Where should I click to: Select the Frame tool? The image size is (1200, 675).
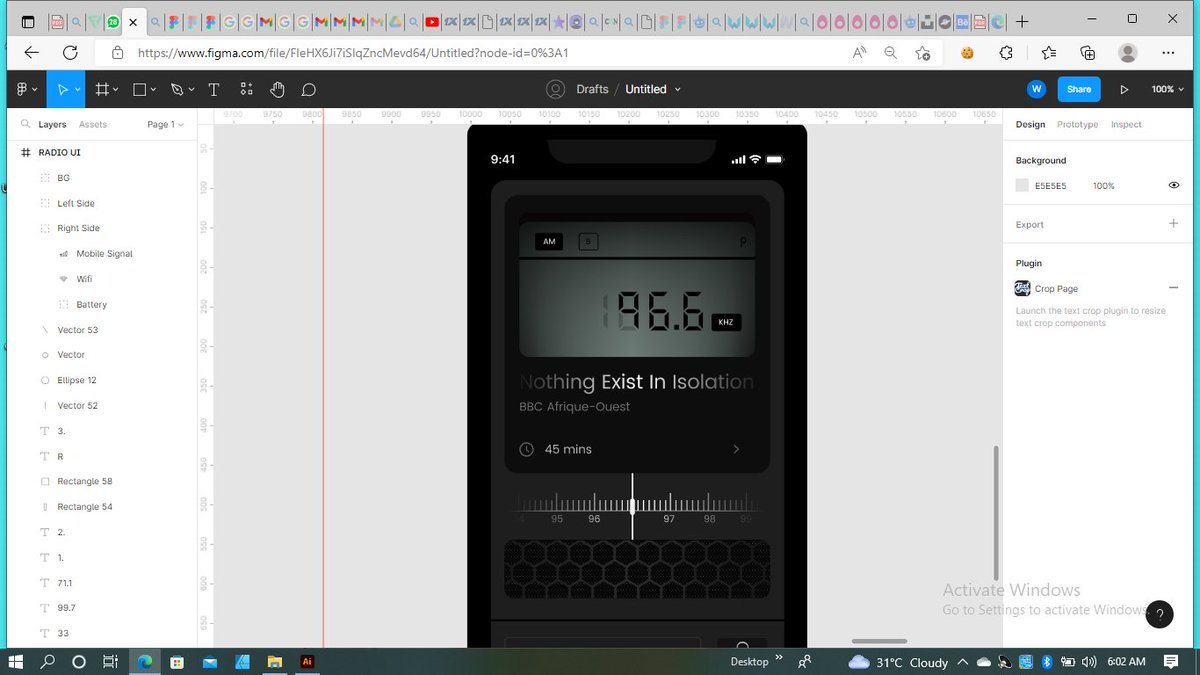101,89
